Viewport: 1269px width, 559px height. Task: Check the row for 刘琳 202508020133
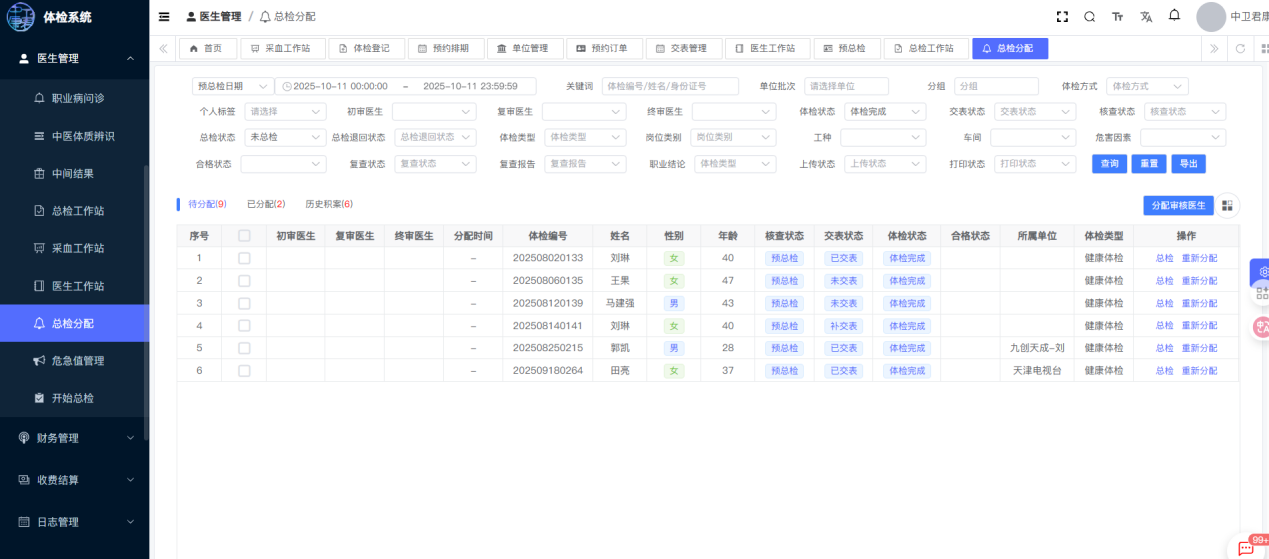[244, 258]
